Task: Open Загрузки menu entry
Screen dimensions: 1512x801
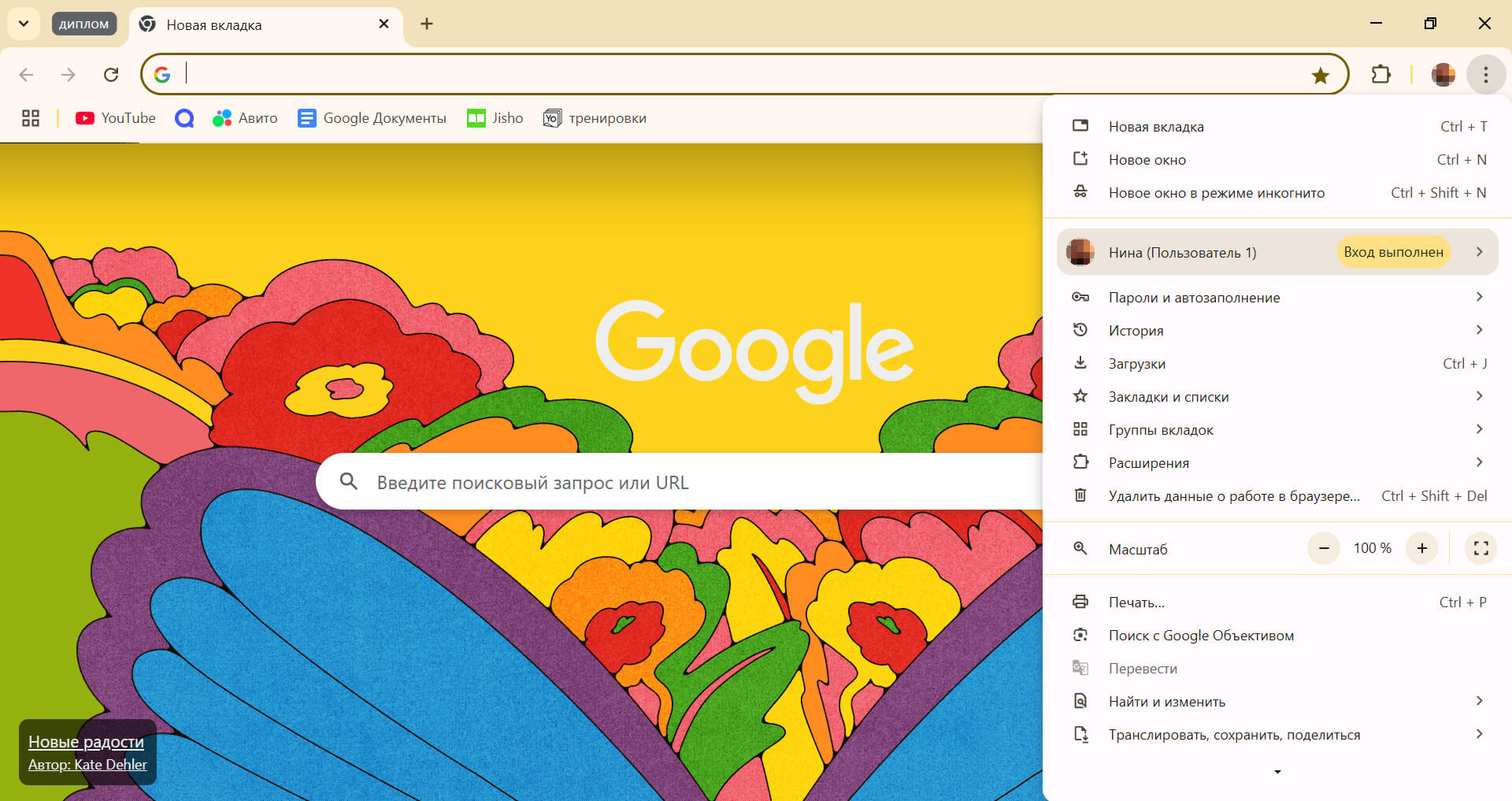Action: click(x=1277, y=363)
